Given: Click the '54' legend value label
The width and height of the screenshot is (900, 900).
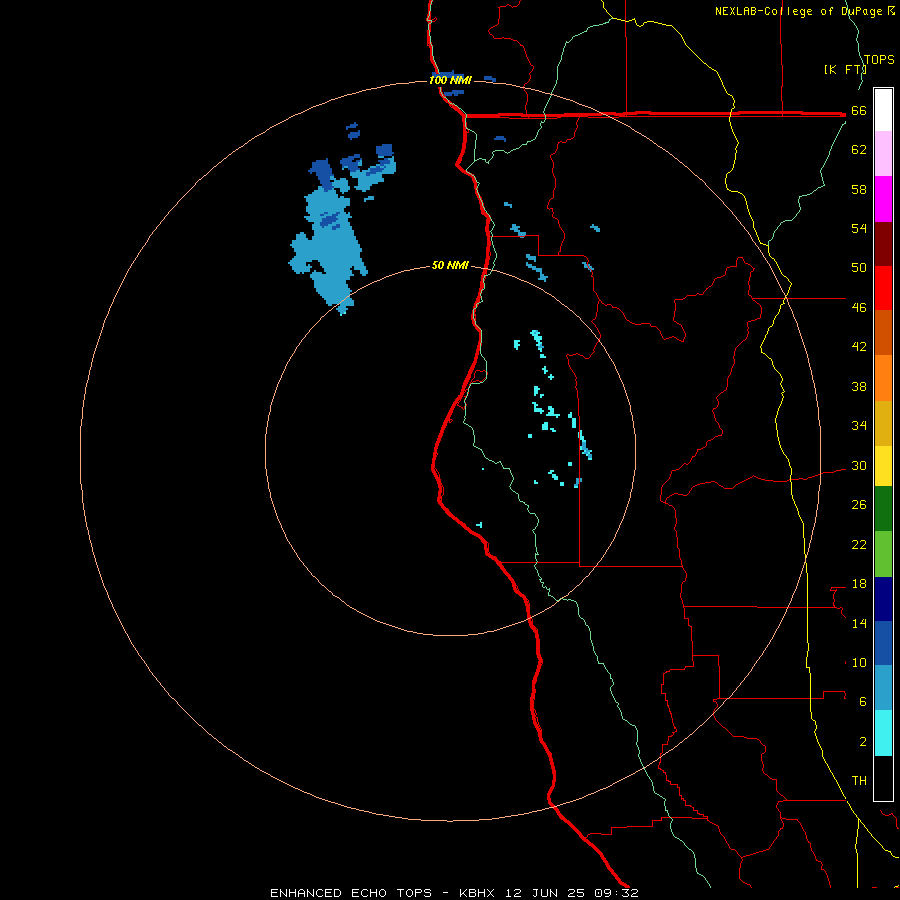Looking at the screenshot, I should [859, 228].
